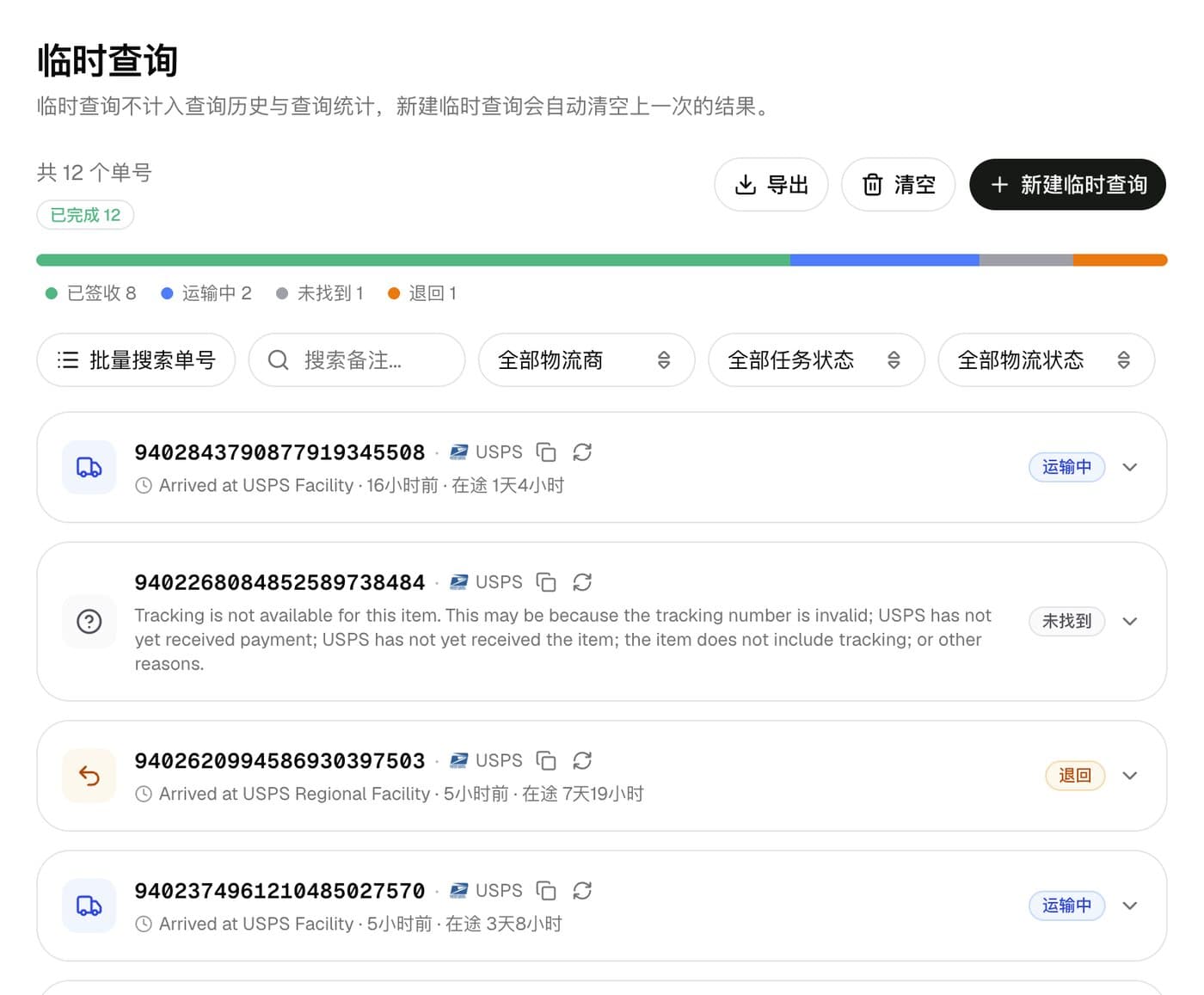
Task: Click the 未找到 status badge
Action: click(x=1066, y=621)
